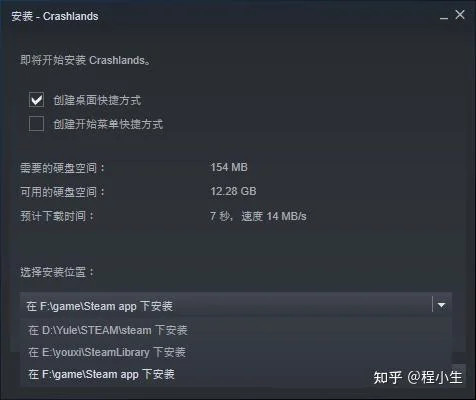The height and width of the screenshot is (400, 476).
Task: Click the 创建开始菜单快捷方式 label text
Action: 108,124
